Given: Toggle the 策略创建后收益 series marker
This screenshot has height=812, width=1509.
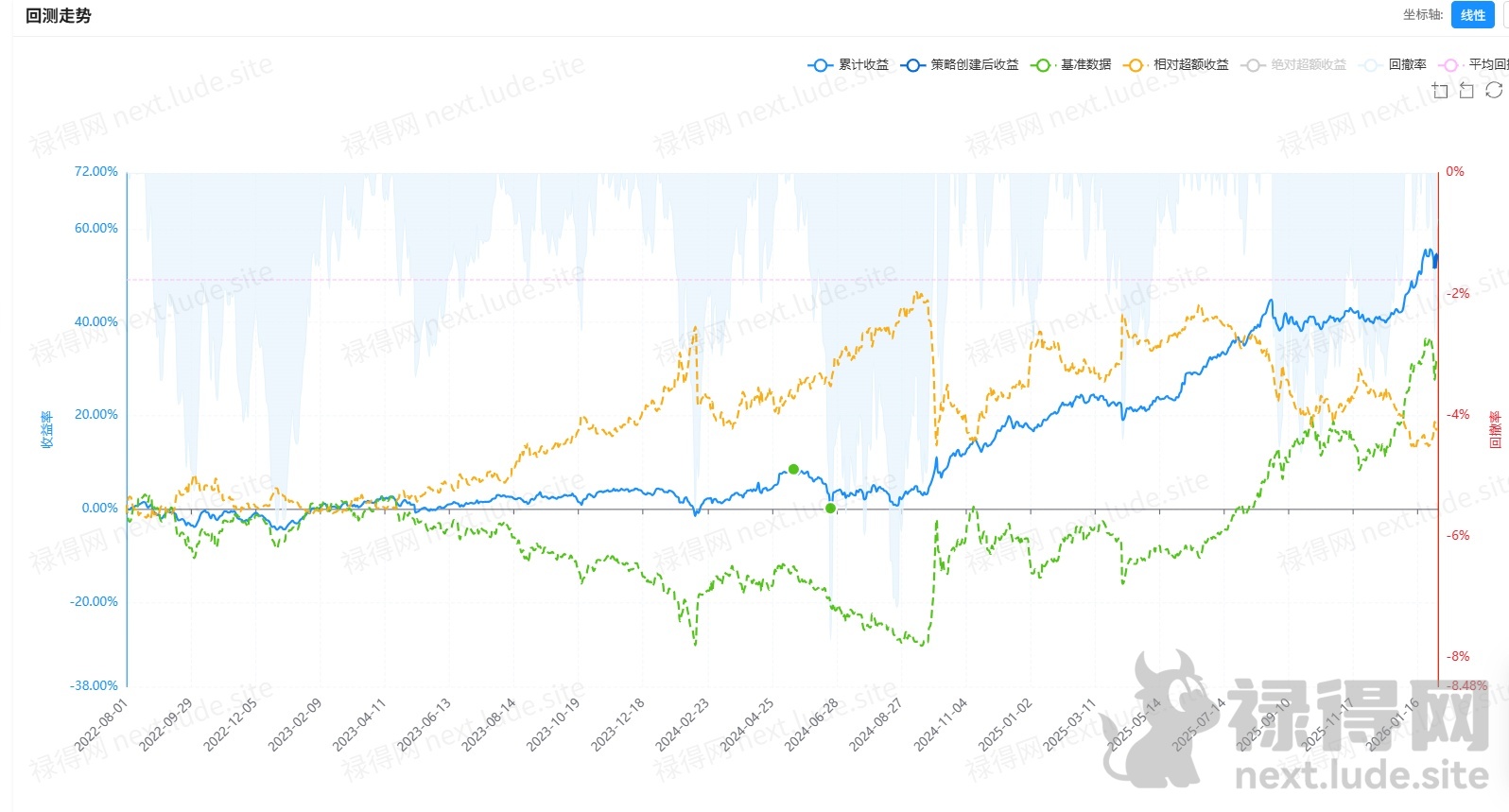Looking at the screenshot, I should point(912,65).
